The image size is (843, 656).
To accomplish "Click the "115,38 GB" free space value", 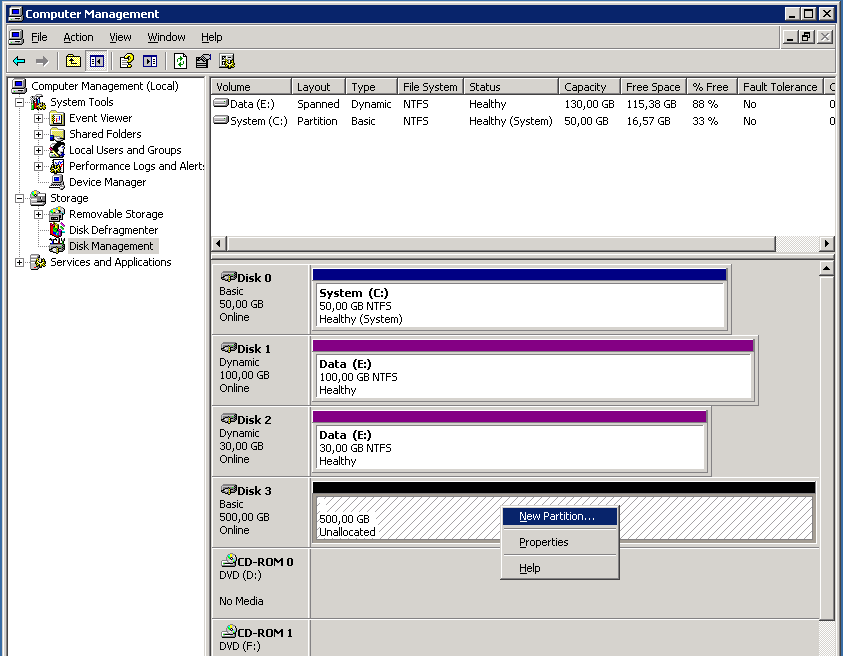I will coord(651,104).
